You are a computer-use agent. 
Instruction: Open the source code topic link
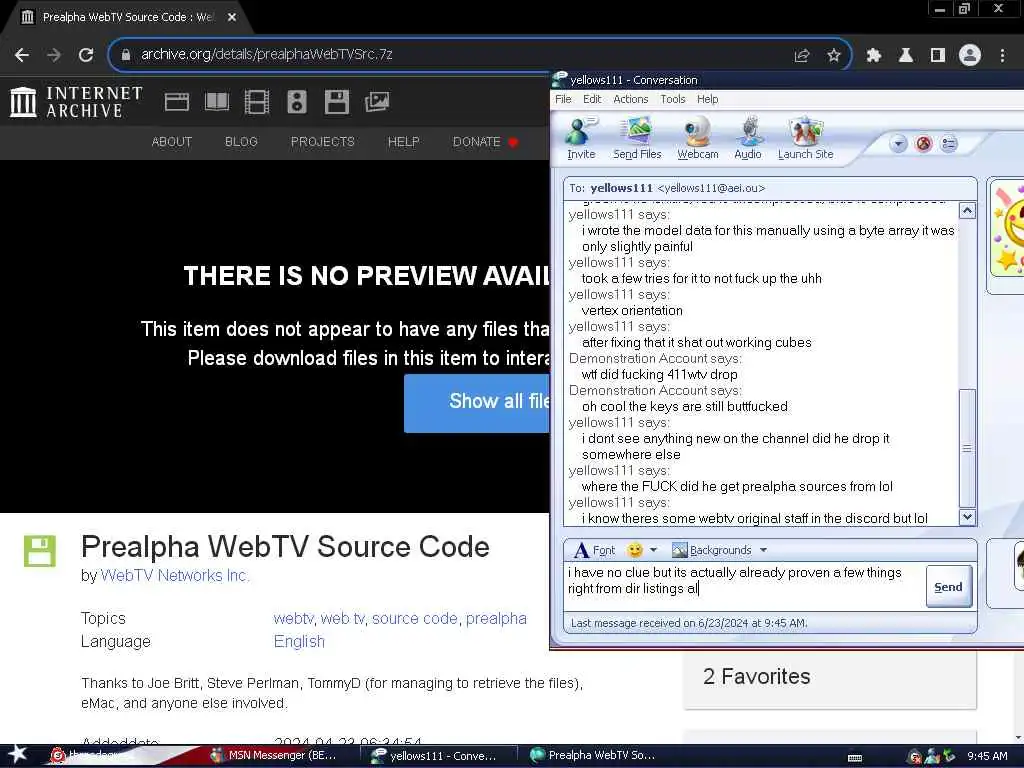click(x=415, y=618)
